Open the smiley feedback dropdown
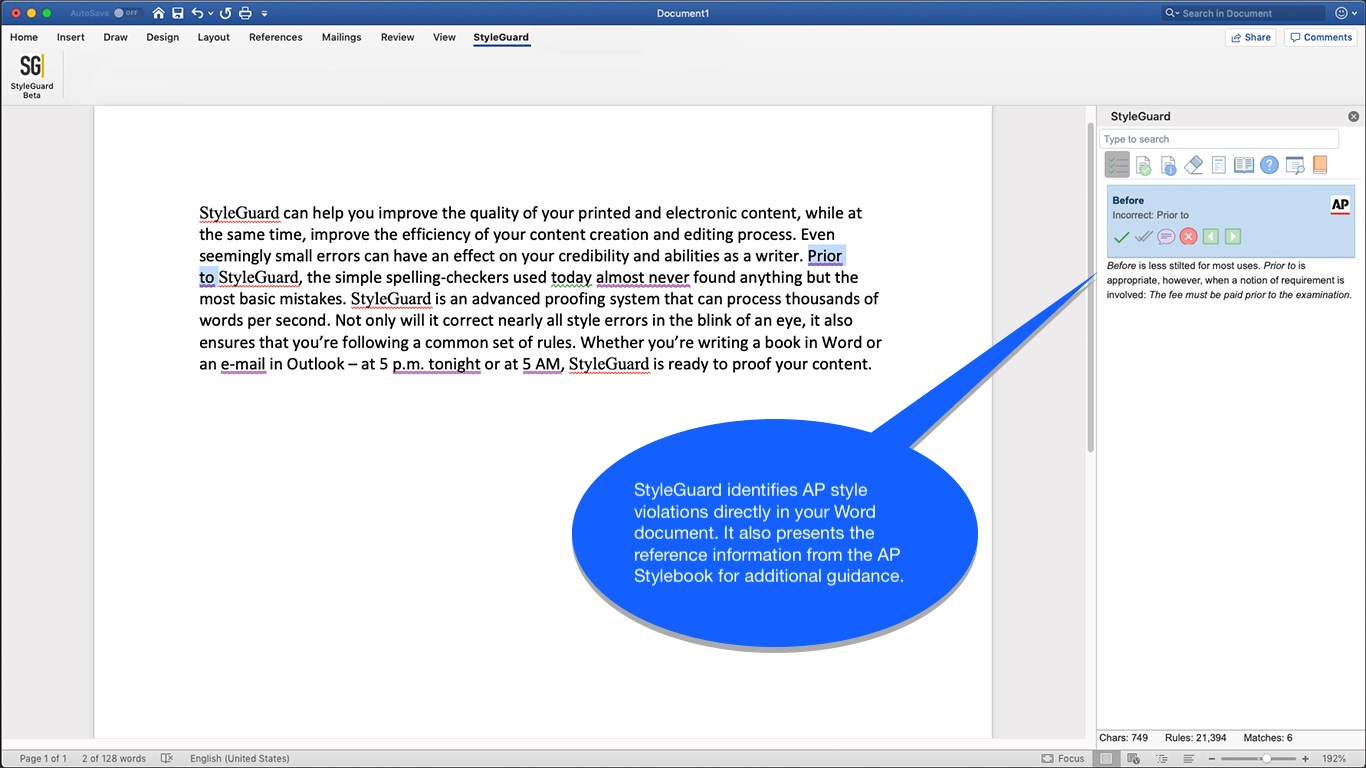This screenshot has height=768, width=1366. (1346, 13)
